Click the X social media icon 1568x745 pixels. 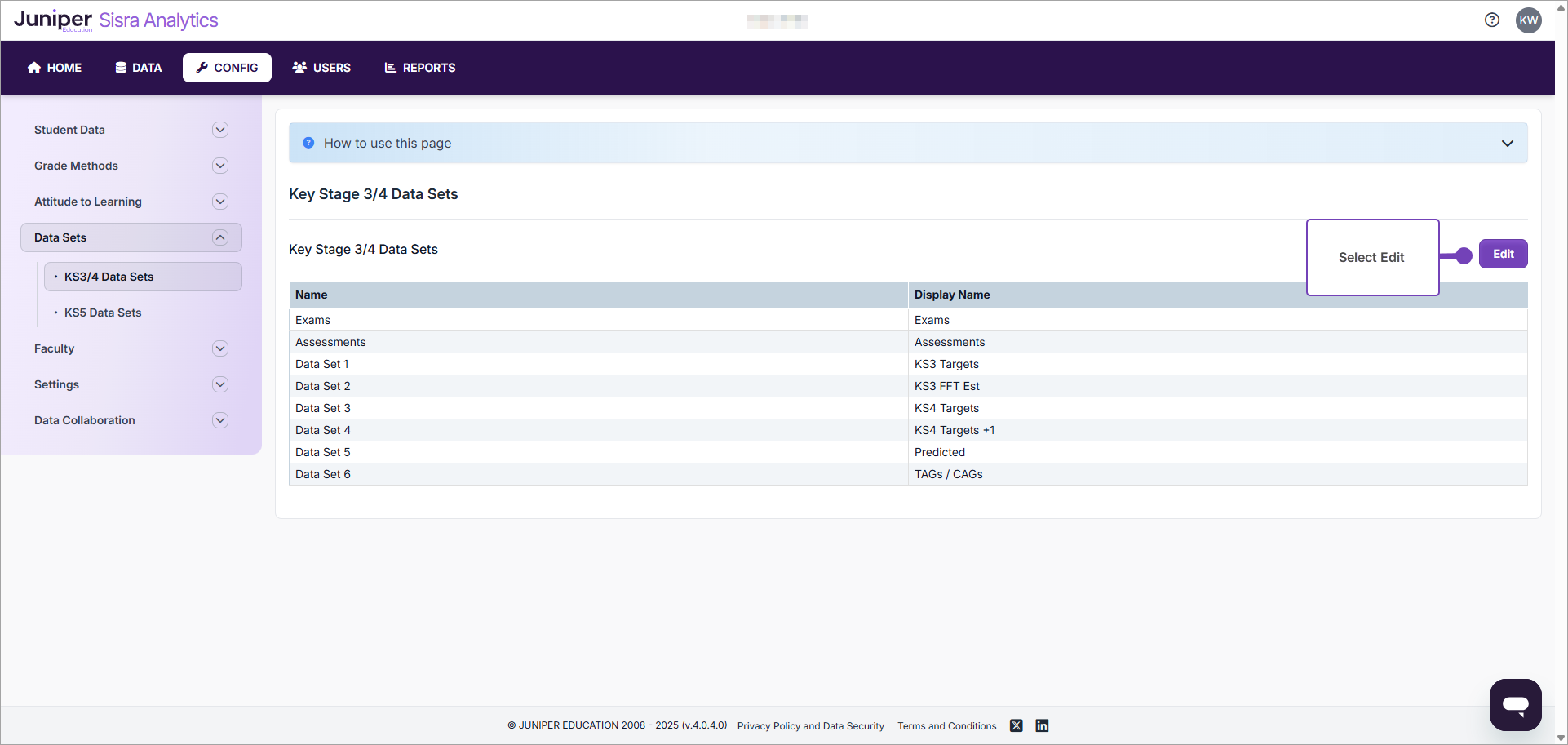[1016, 725]
